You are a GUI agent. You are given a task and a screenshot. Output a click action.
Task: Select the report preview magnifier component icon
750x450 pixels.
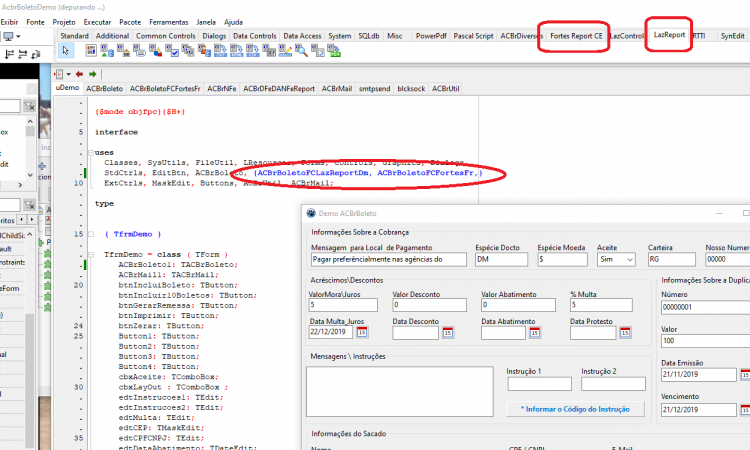coord(301,50)
